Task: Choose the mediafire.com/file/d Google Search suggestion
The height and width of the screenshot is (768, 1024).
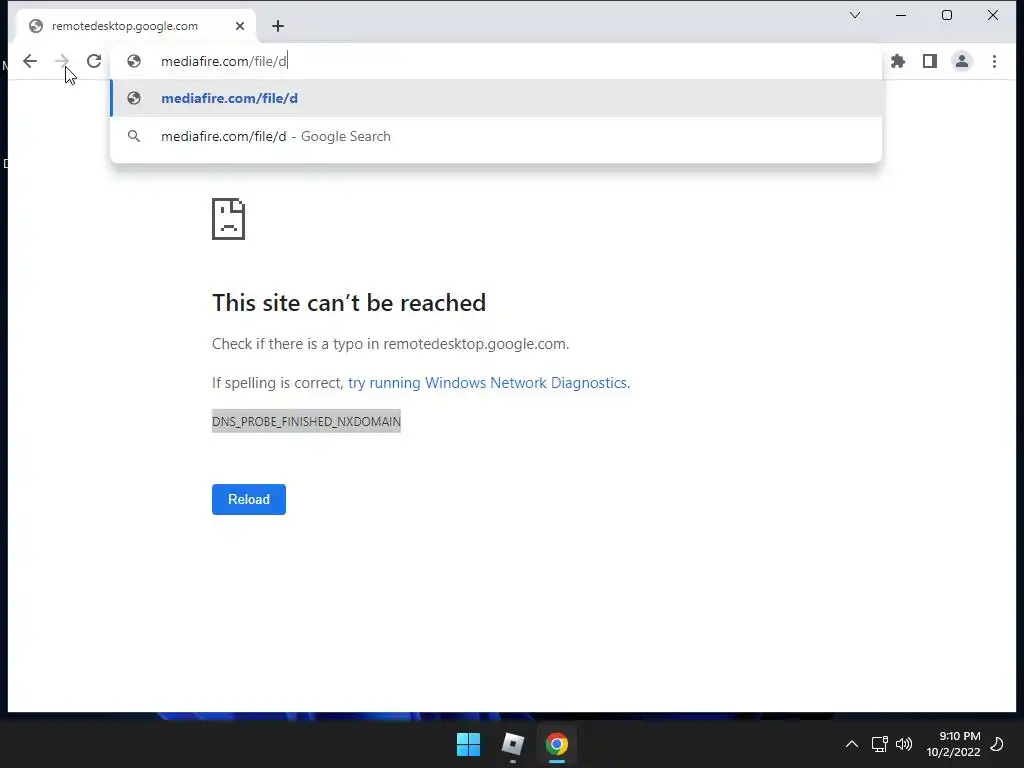Action: click(496, 136)
